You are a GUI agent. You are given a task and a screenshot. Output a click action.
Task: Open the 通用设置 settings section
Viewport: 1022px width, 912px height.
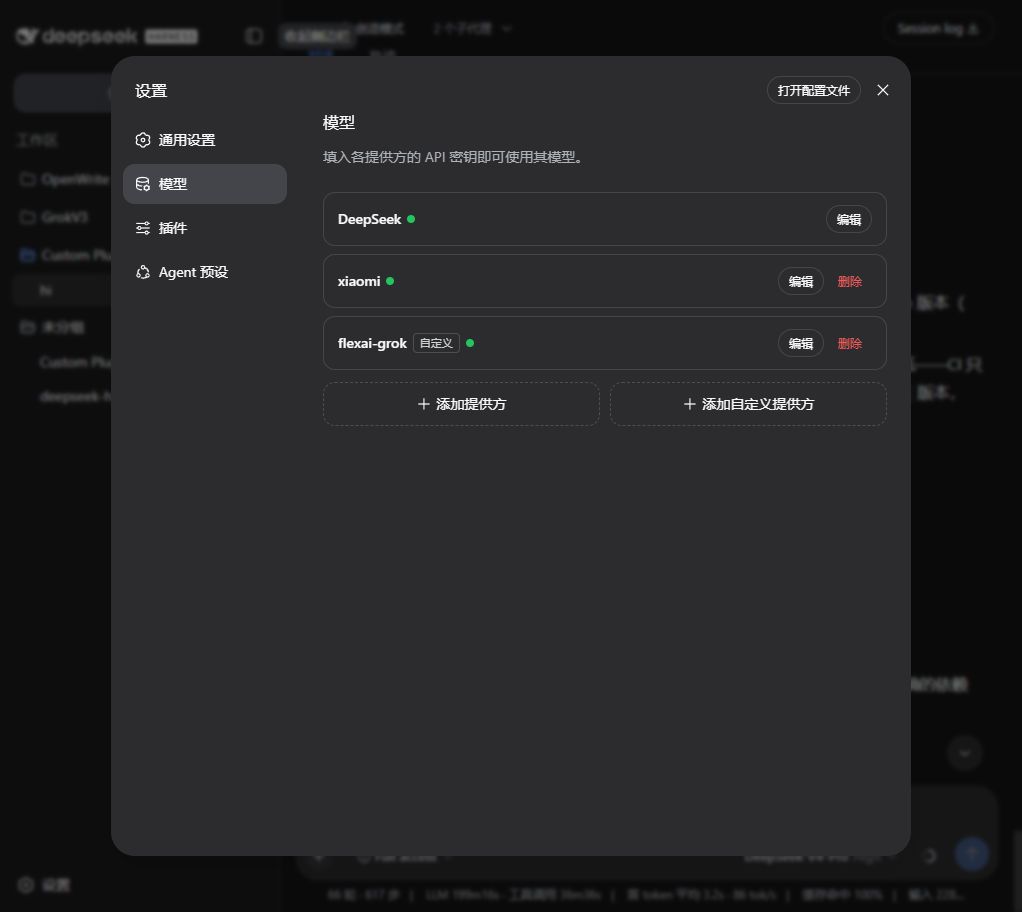coord(204,140)
